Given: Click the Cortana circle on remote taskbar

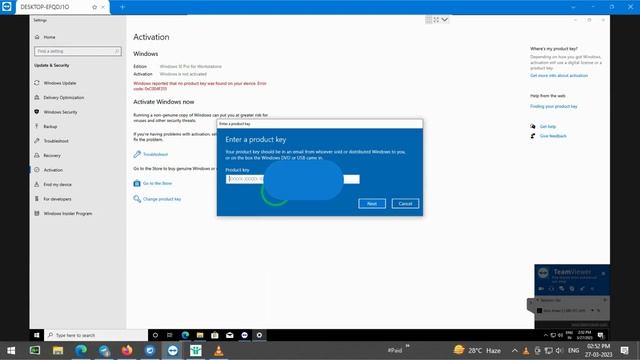Looking at the screenshot, I should [155, 335].
